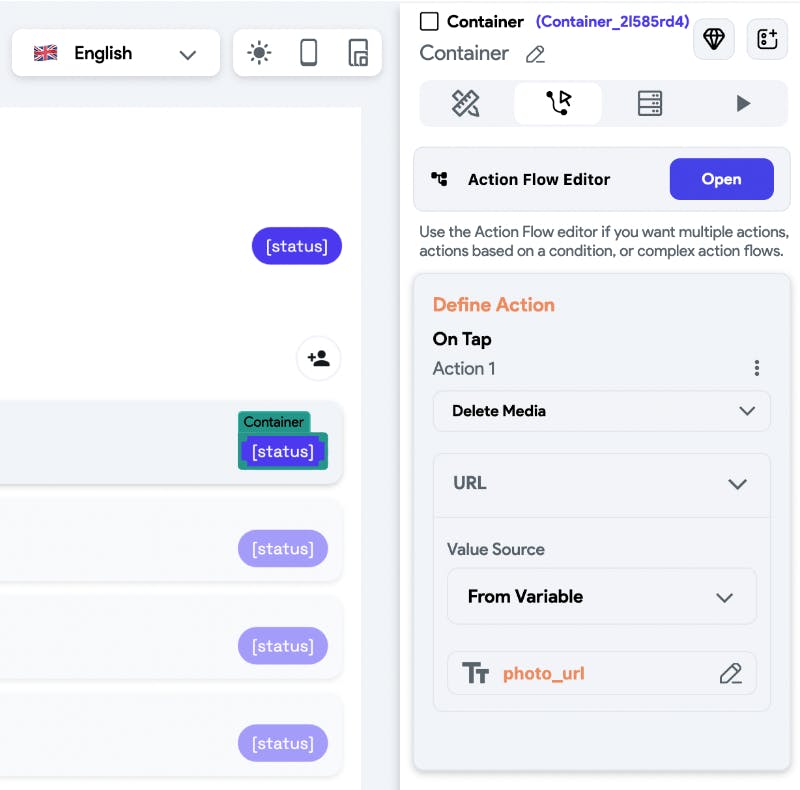This screenshot has height=790, width=800.
Task: Open Action 1 three-dot options menu
Action: pyautogui.click(x=757, y=368)
